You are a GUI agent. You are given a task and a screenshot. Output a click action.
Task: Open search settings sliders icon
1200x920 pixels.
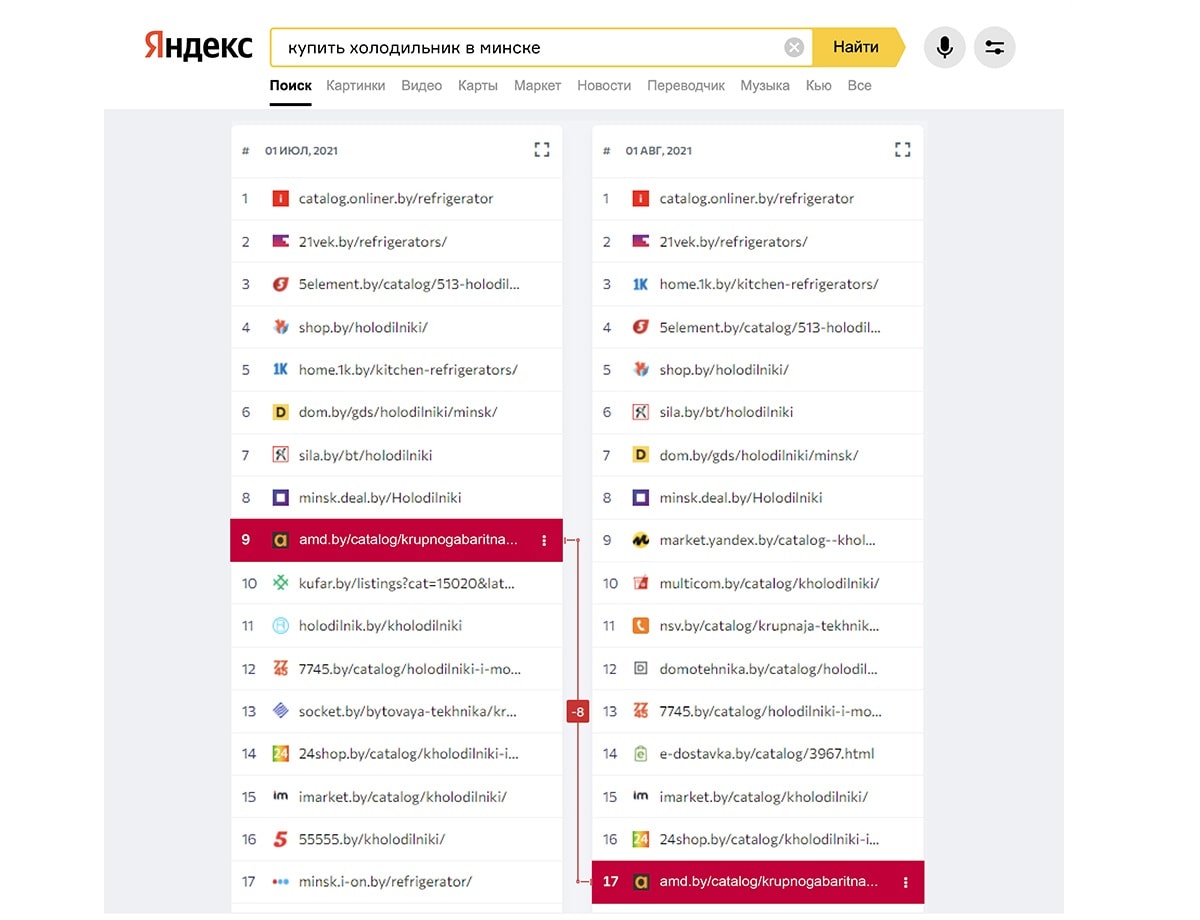tap(994, 47)
